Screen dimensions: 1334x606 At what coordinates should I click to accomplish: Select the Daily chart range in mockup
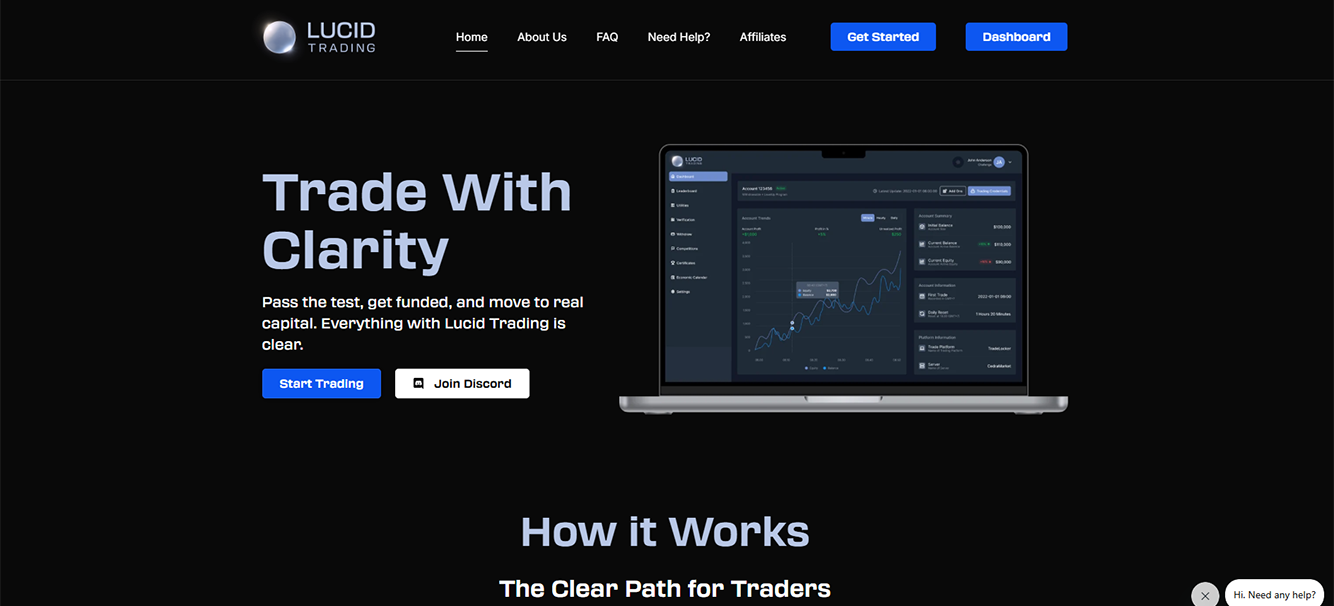click(x=894, y=217)
